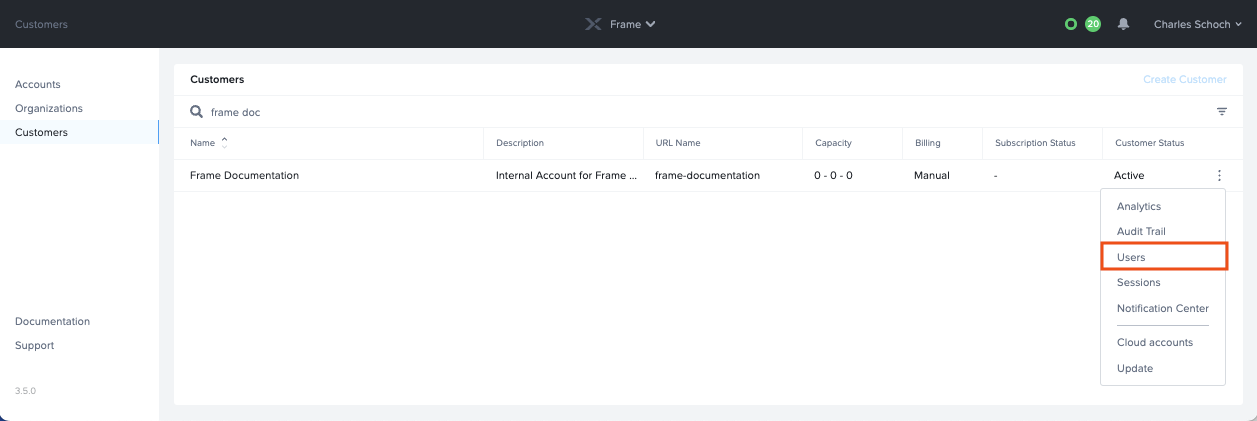Click the Frame Documentation name cell

tap(244, 175)
